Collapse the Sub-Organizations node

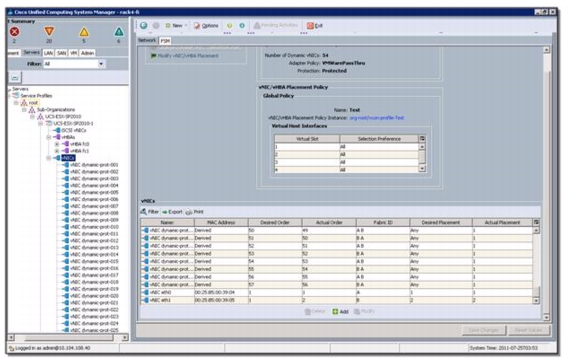[24, 110]
